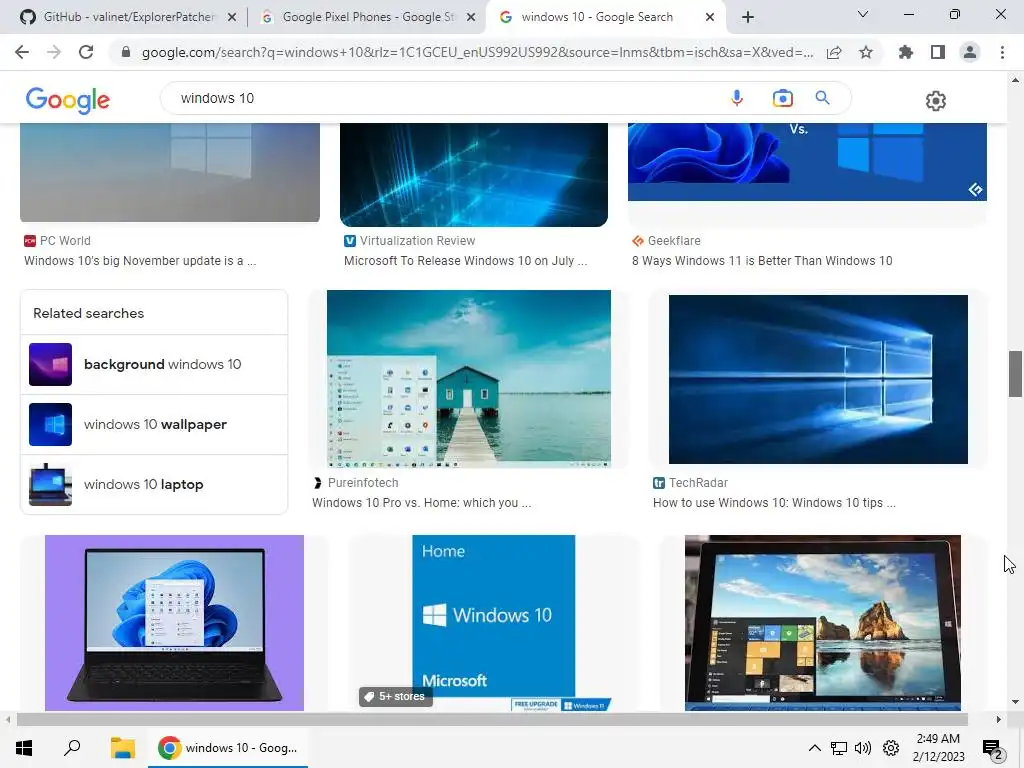Open the Extensions puzzle icon

pyautogui.click(x=906, y=52)
